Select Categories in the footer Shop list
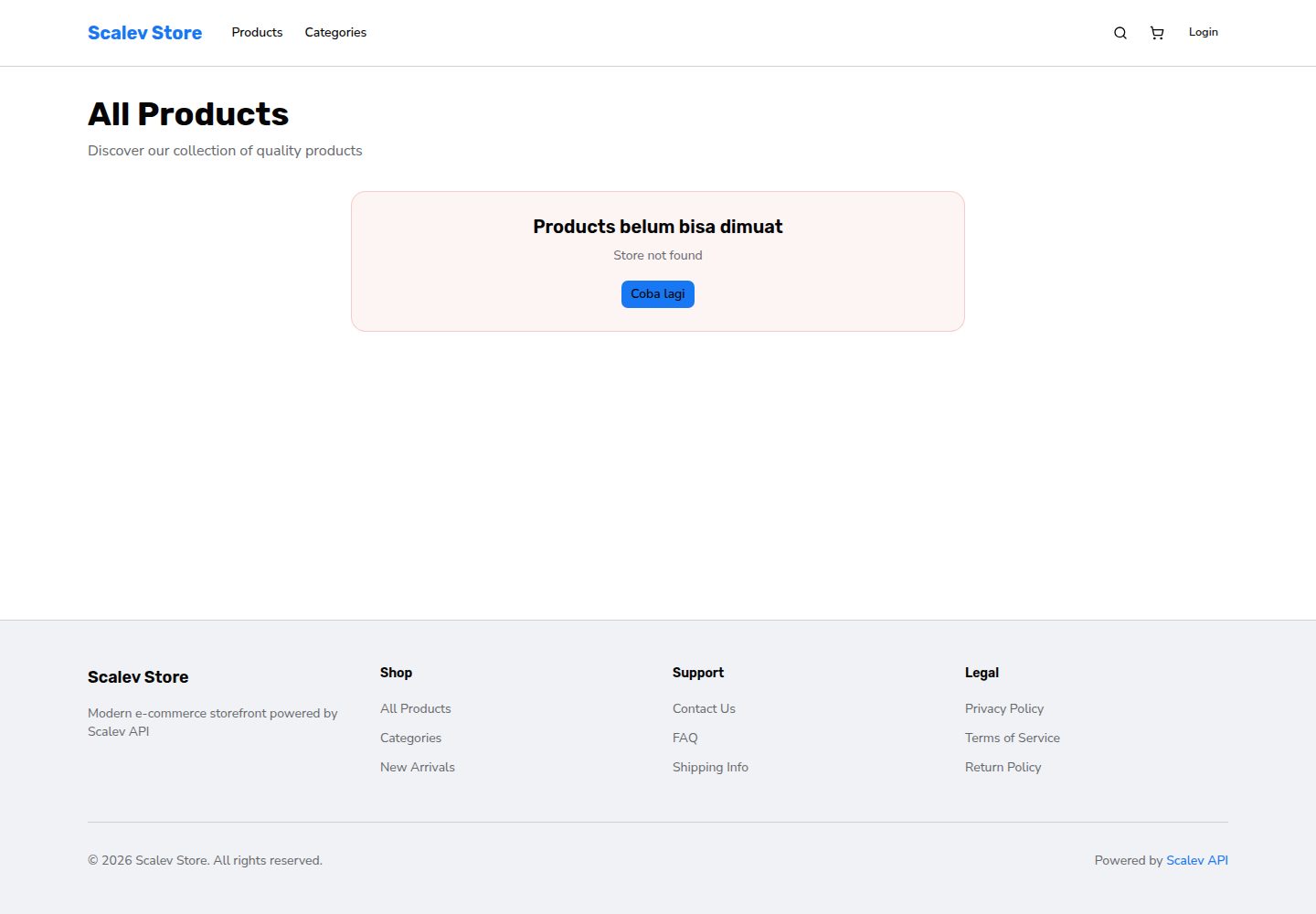 [x=410, y=738]
